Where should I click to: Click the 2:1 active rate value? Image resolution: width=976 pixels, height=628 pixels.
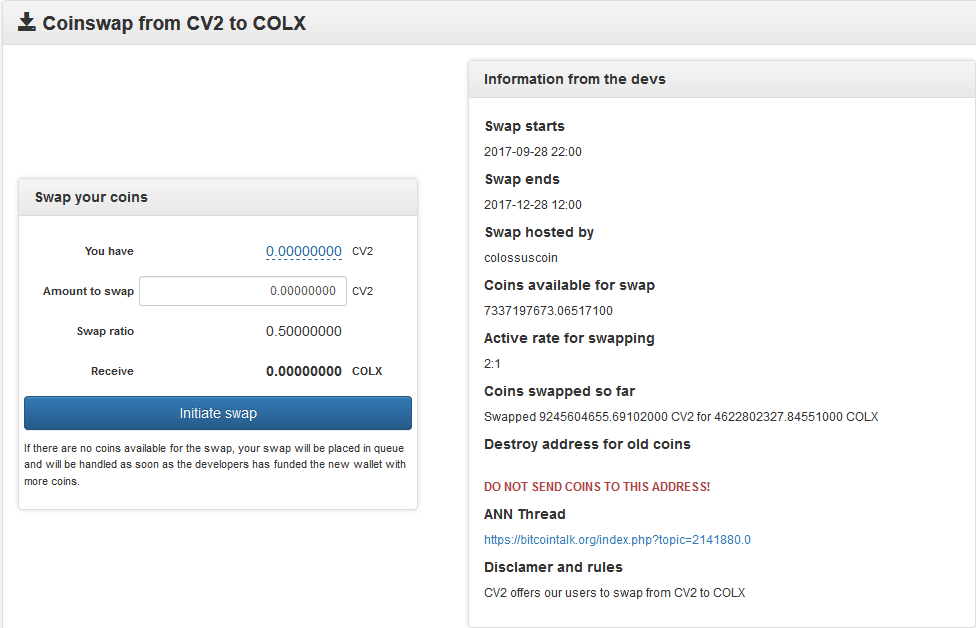click(492, 363)
